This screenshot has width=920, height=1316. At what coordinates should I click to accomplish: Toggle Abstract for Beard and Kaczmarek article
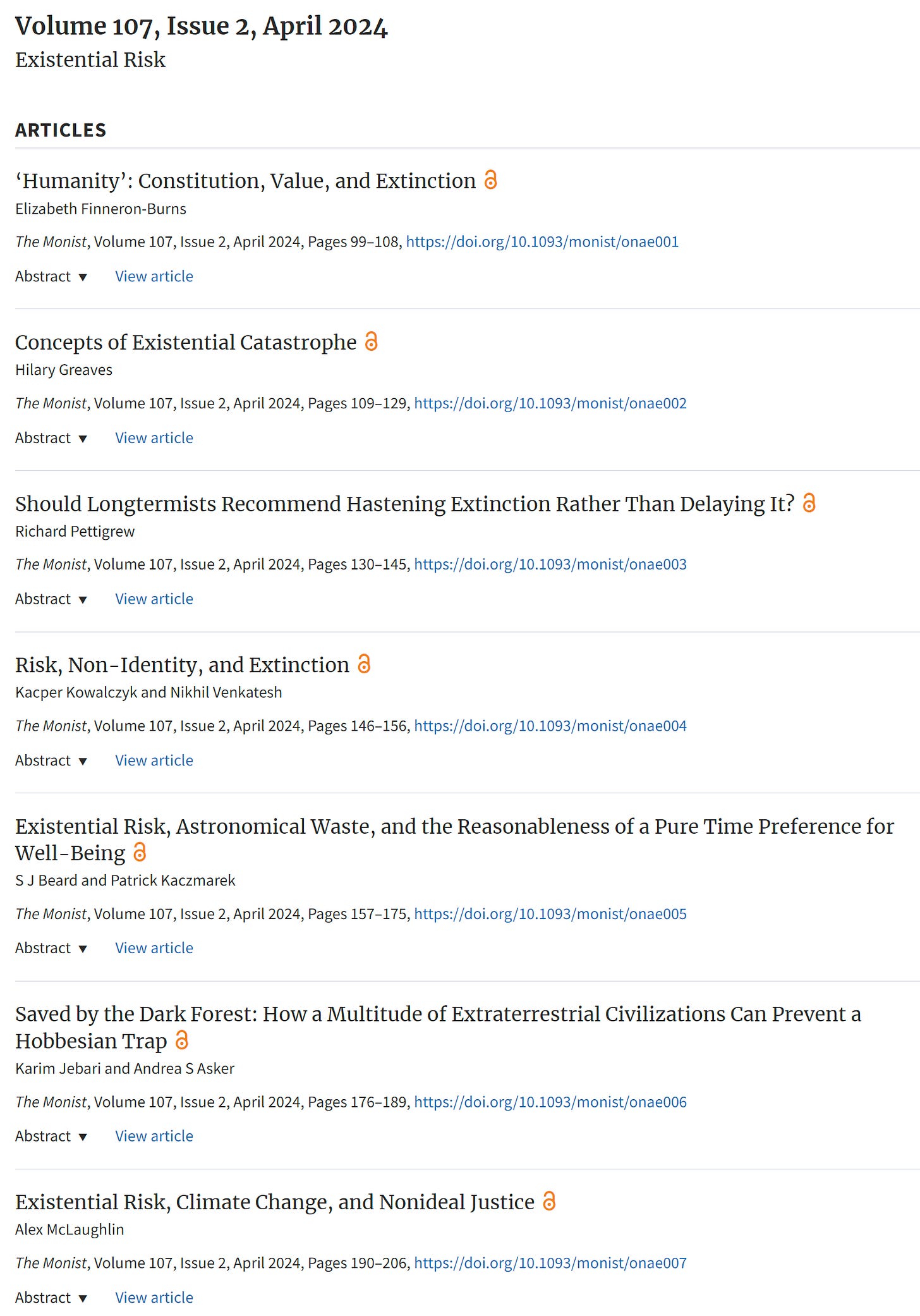coord(51,948)
